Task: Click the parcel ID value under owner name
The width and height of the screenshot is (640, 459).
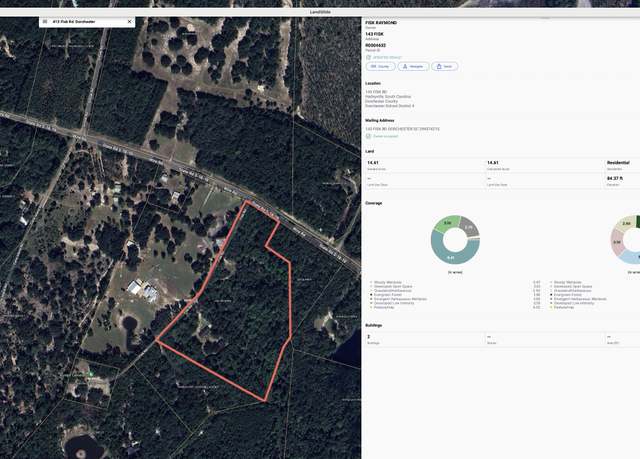Action: tap(376, 45)
